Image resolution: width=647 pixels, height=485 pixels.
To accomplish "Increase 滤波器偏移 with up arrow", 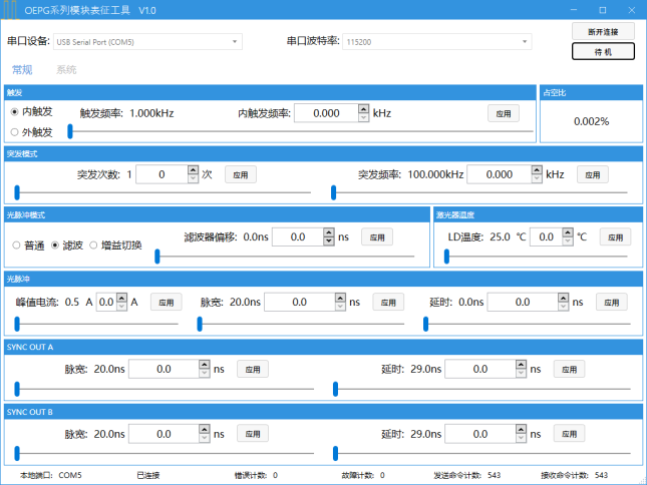I will pyautogui.click(x=329, y=233).
